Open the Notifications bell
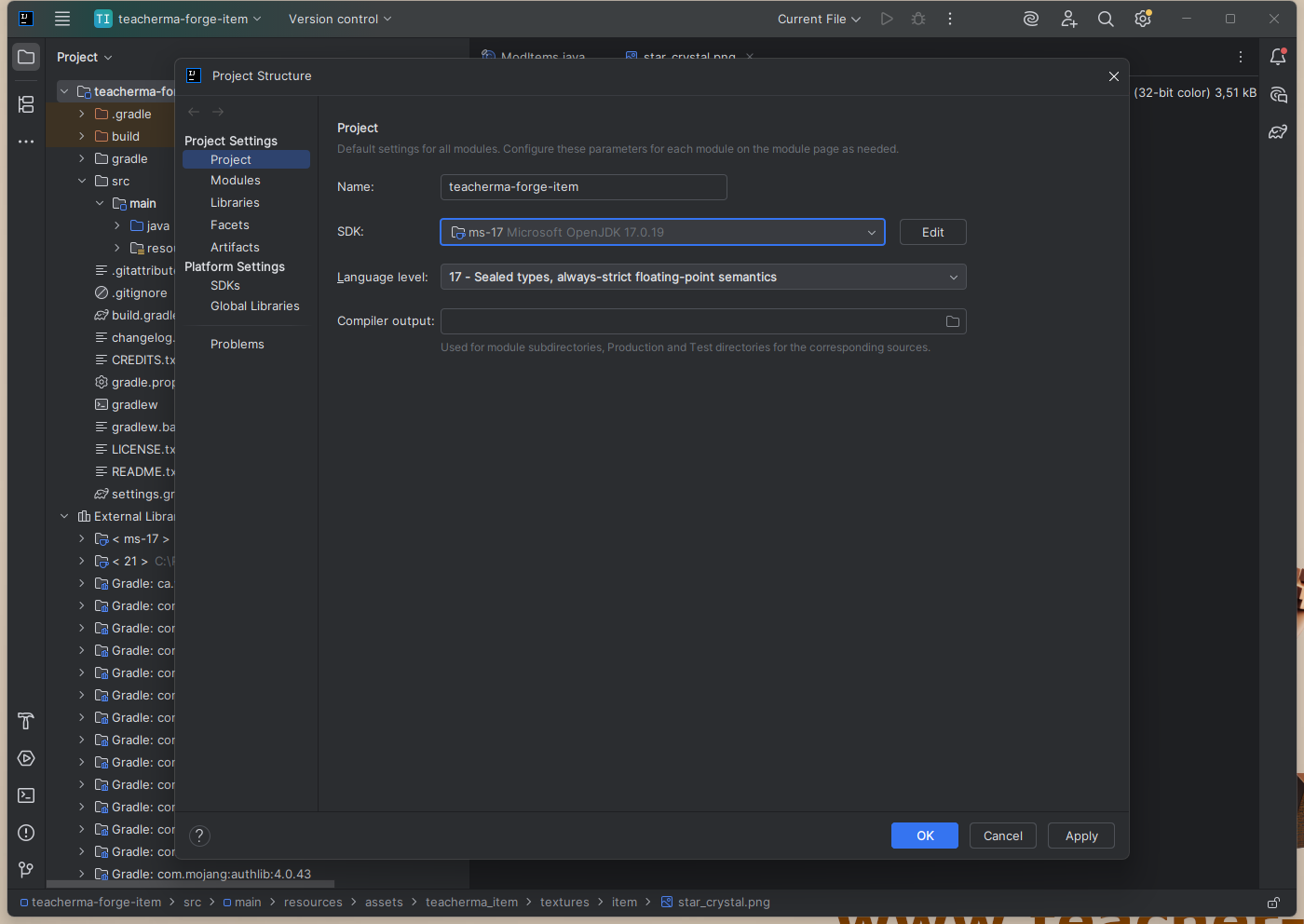This screenshot has width=1304, height=924. pos(1278,57)
